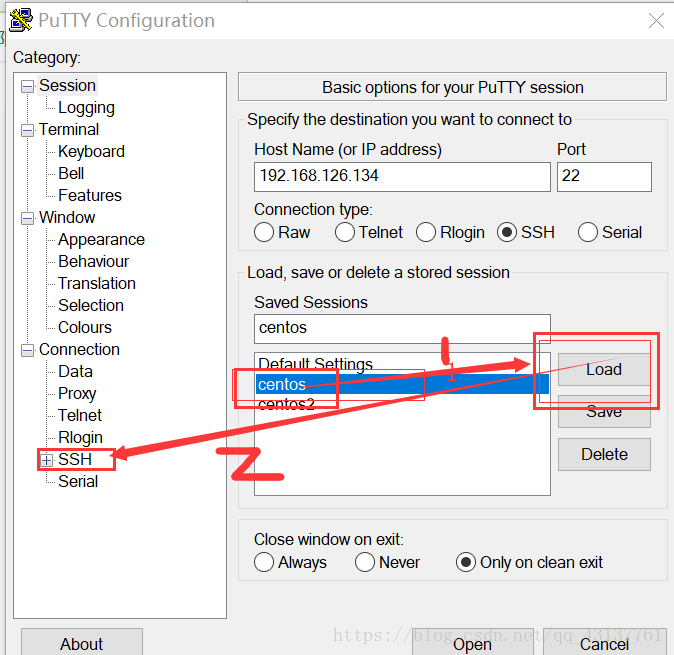Click the PuTTY title bar icon

pos(21,20)
